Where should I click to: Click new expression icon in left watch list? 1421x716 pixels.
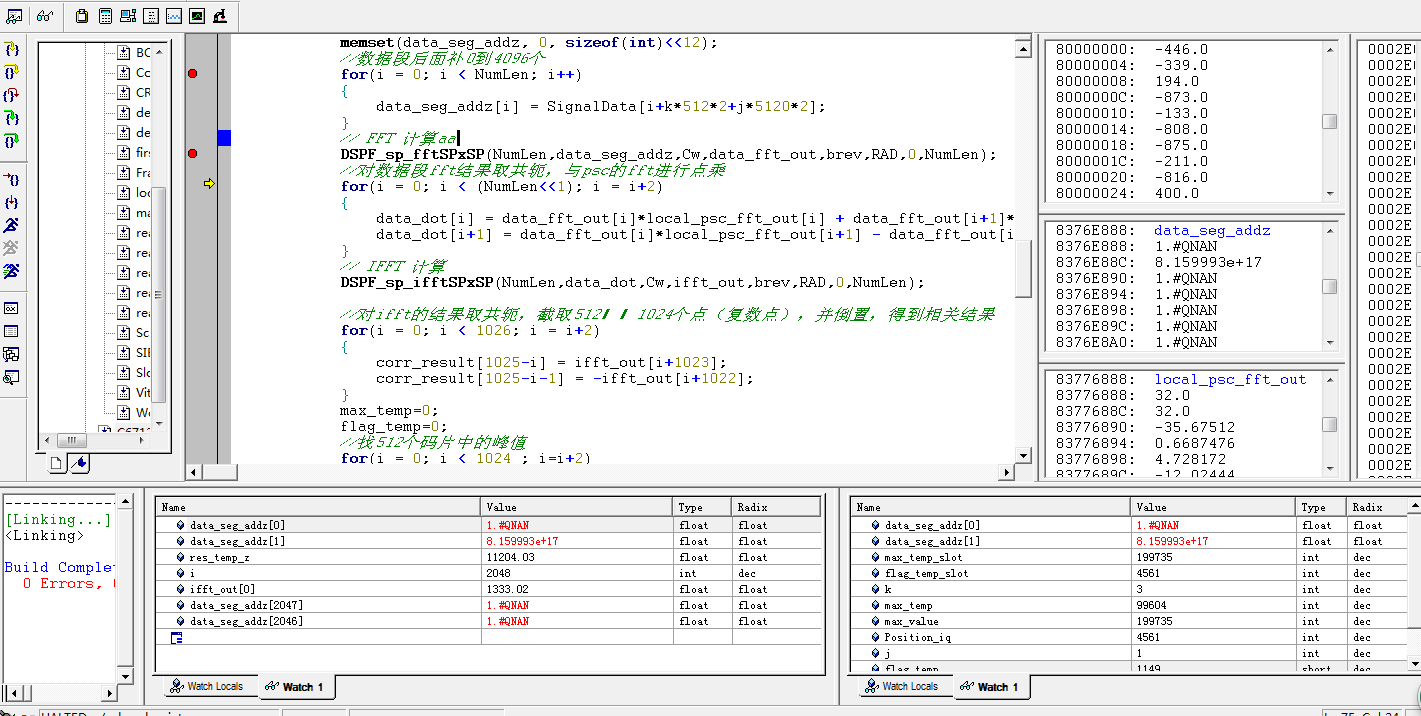point(176,637)
